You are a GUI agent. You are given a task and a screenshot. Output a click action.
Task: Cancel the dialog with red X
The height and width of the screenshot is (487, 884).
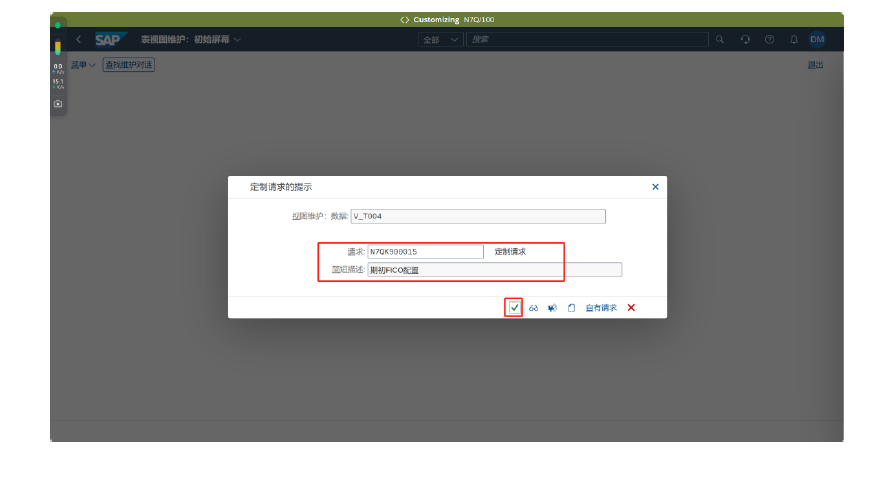[x=631, y=308]
